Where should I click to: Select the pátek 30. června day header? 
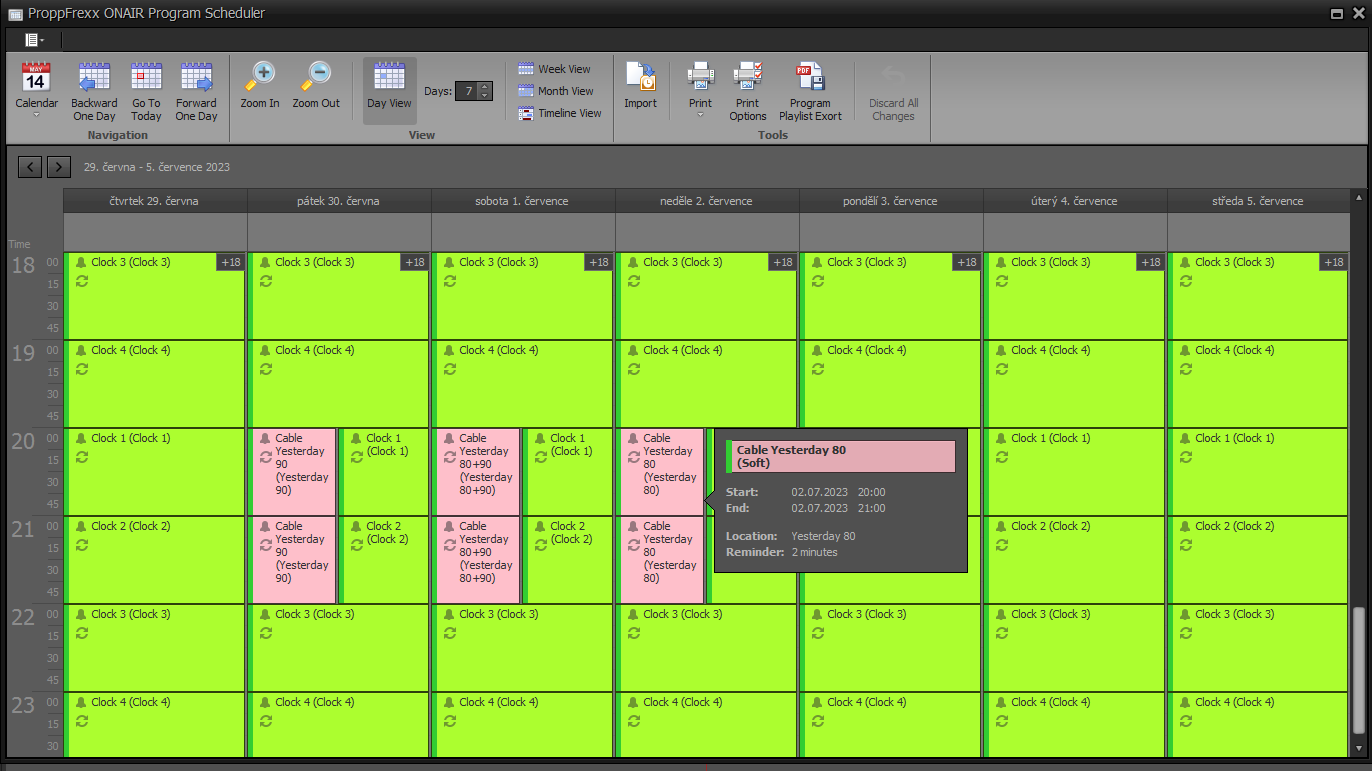pos(339,201)
